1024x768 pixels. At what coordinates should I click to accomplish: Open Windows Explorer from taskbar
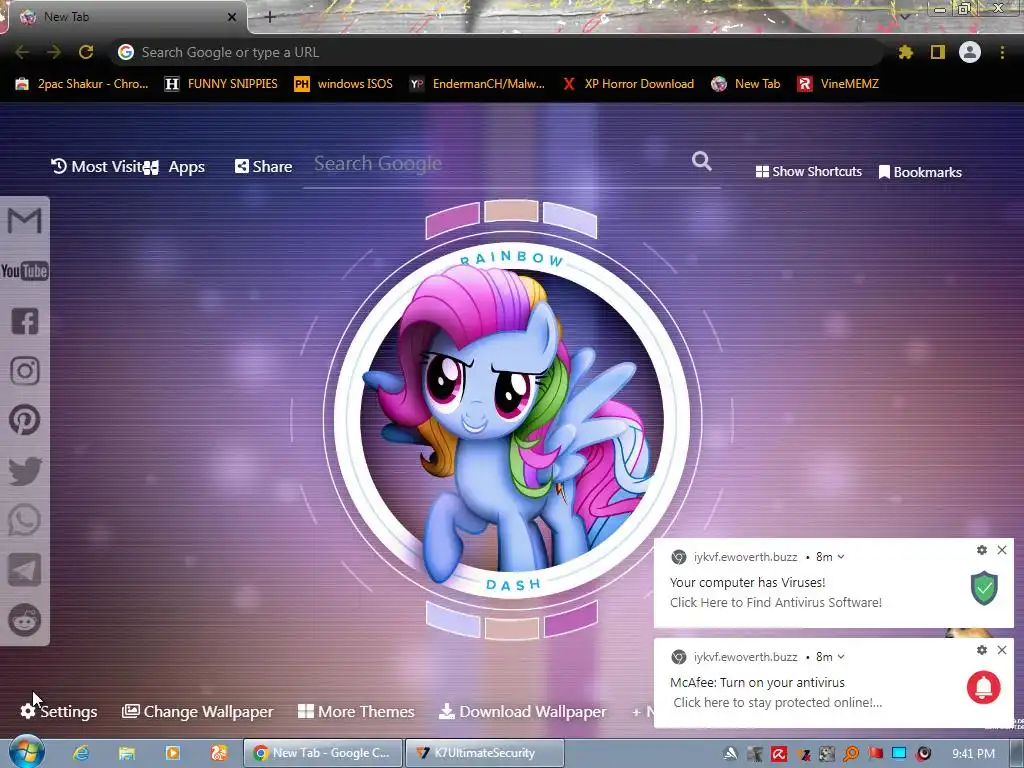(x=127, y=753)
